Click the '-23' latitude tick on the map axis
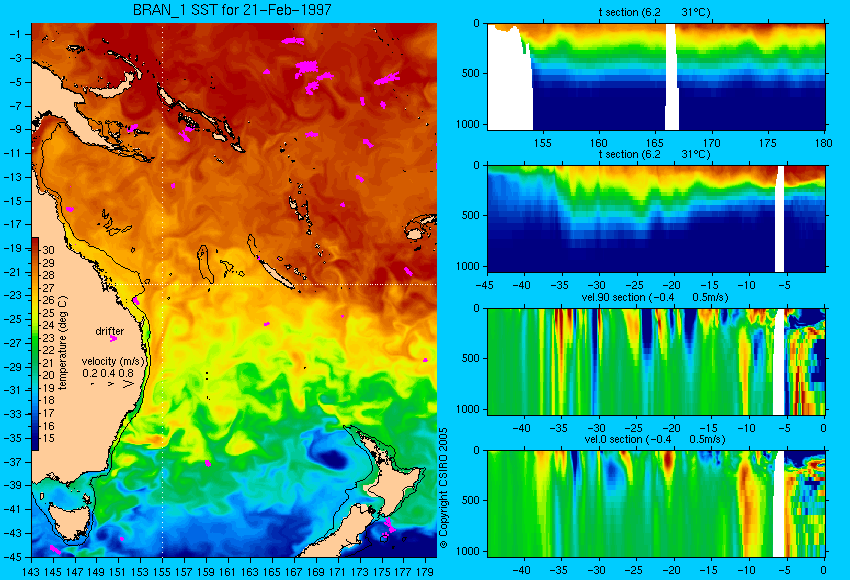This screenshot has width=850, height=580. 13,295
